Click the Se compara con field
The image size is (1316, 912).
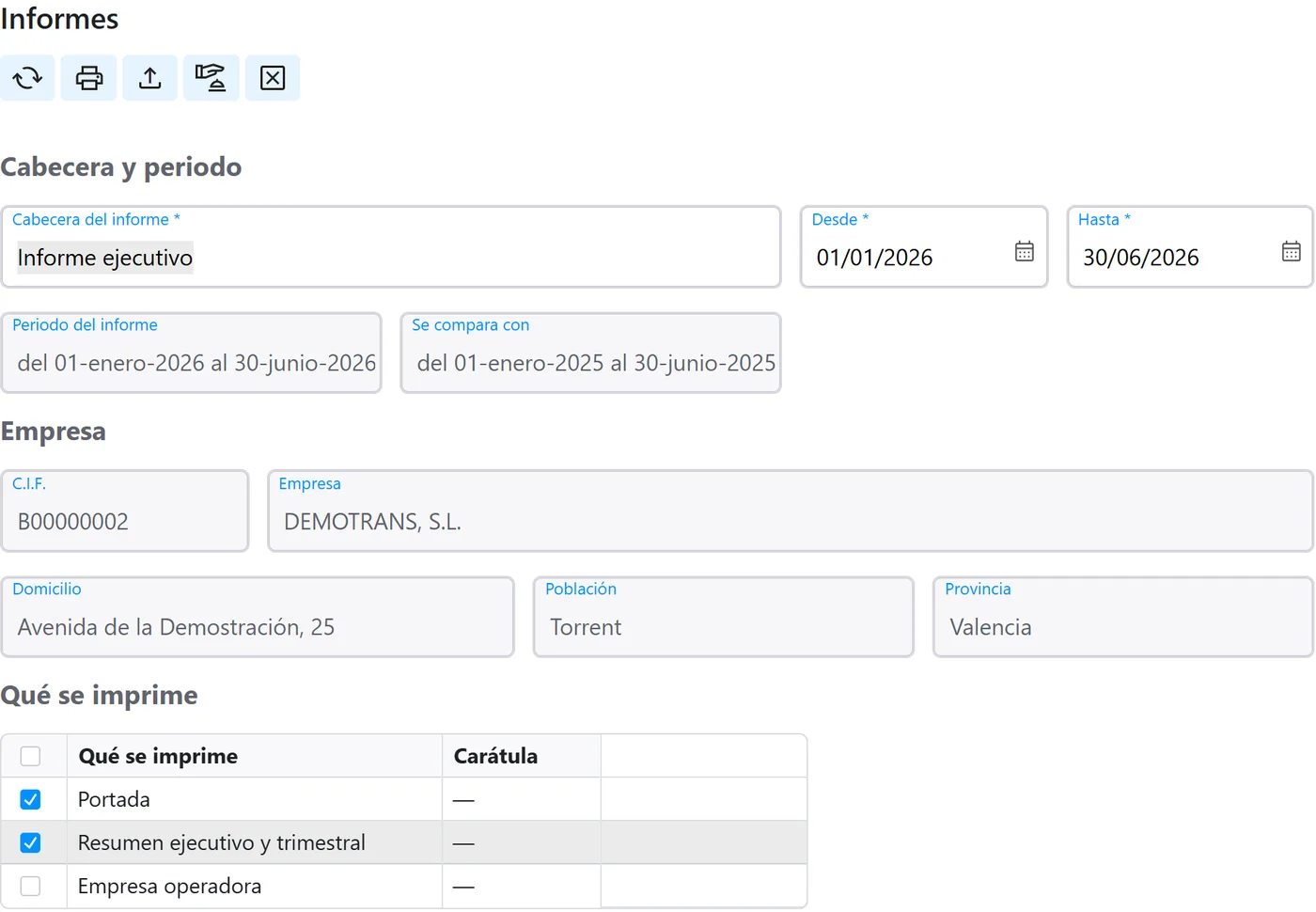591,353
